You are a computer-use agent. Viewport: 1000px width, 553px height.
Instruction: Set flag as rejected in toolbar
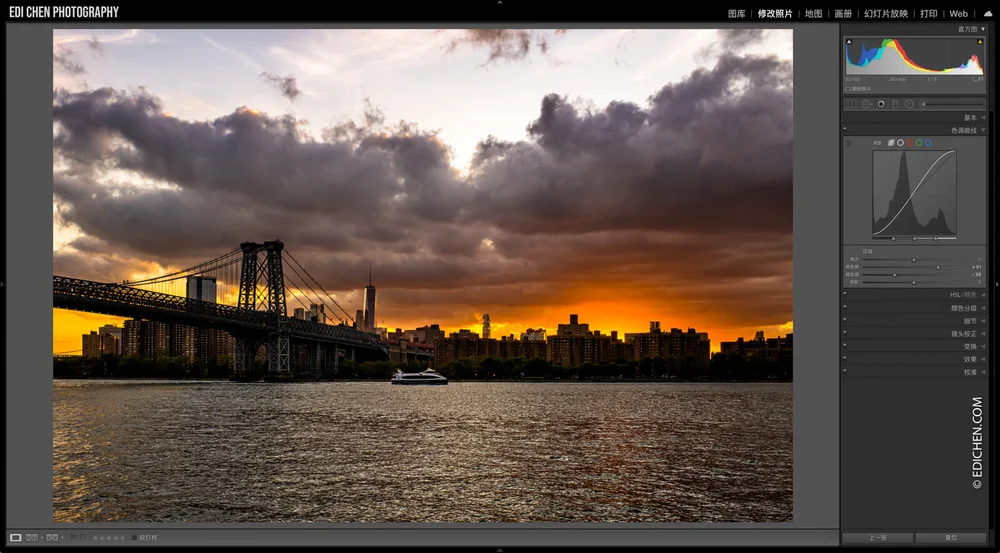(x=83, y=537)
